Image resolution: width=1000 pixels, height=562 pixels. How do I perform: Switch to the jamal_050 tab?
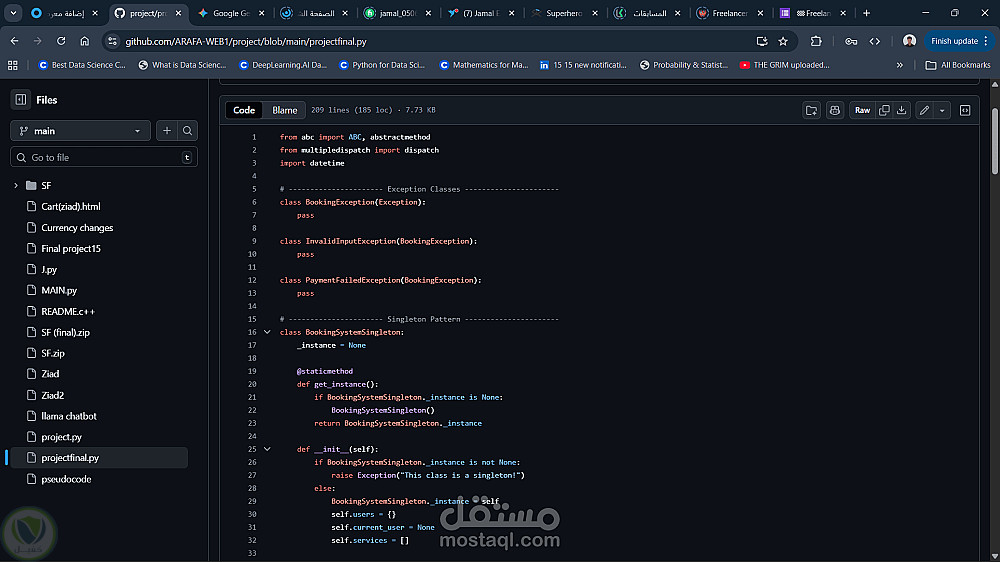point(397,13)
